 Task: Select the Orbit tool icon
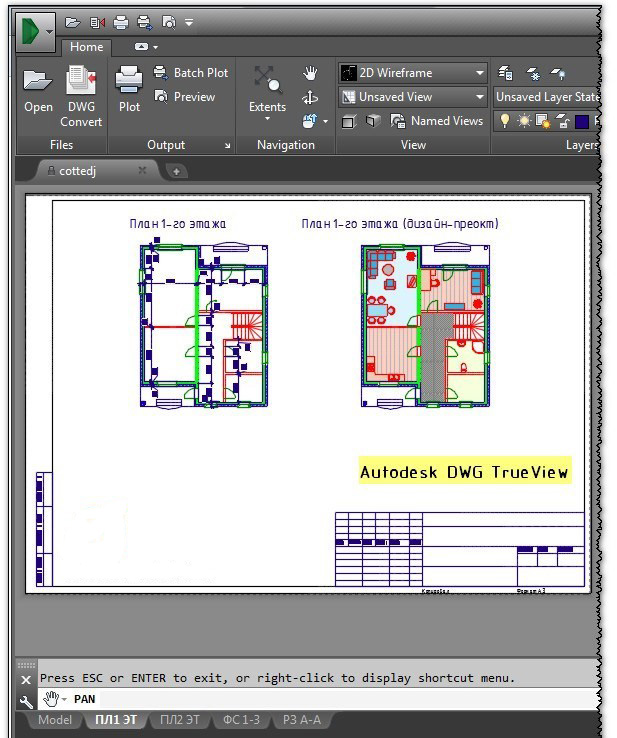tap(310, 97)
